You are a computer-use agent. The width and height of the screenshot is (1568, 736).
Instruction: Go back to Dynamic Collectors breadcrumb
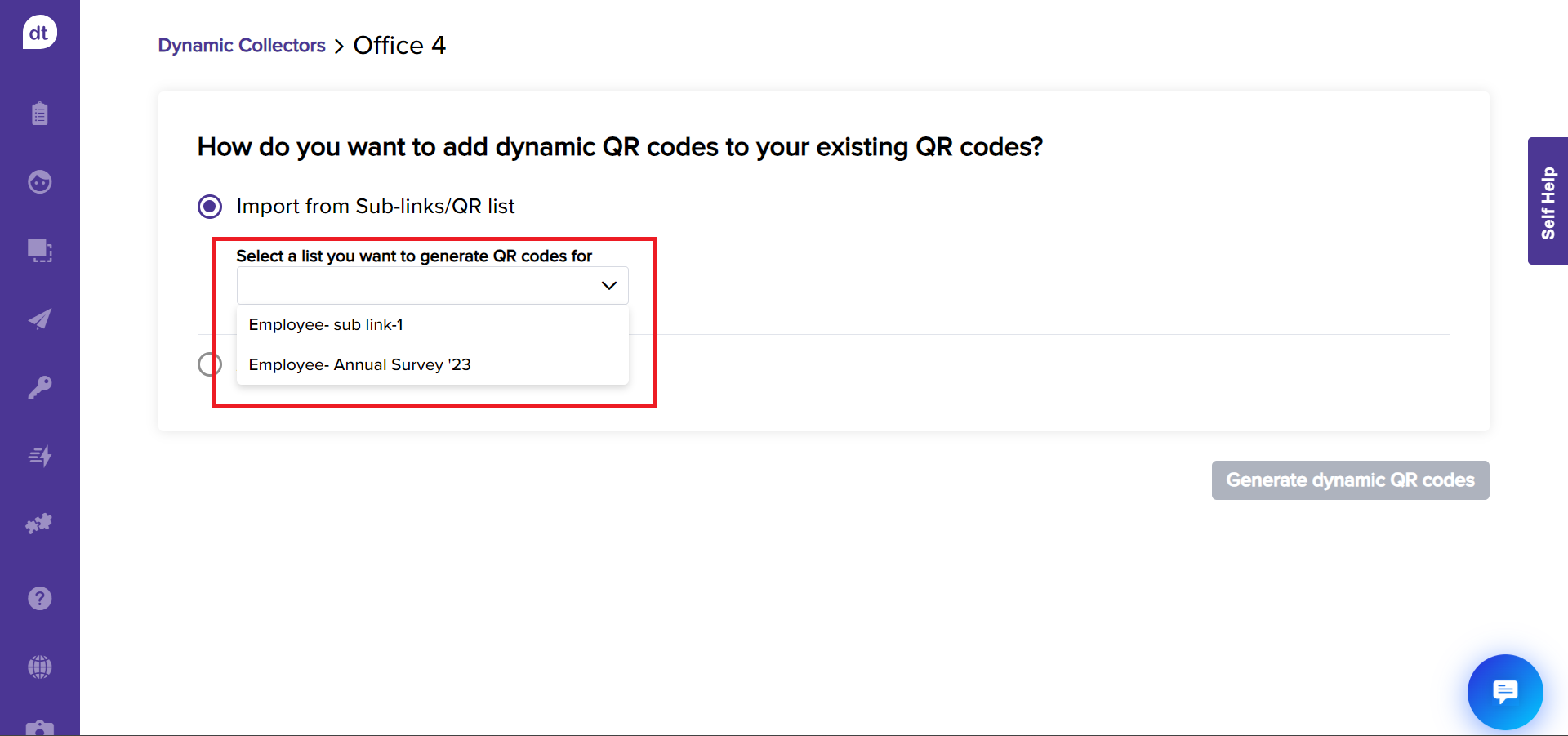242,46
